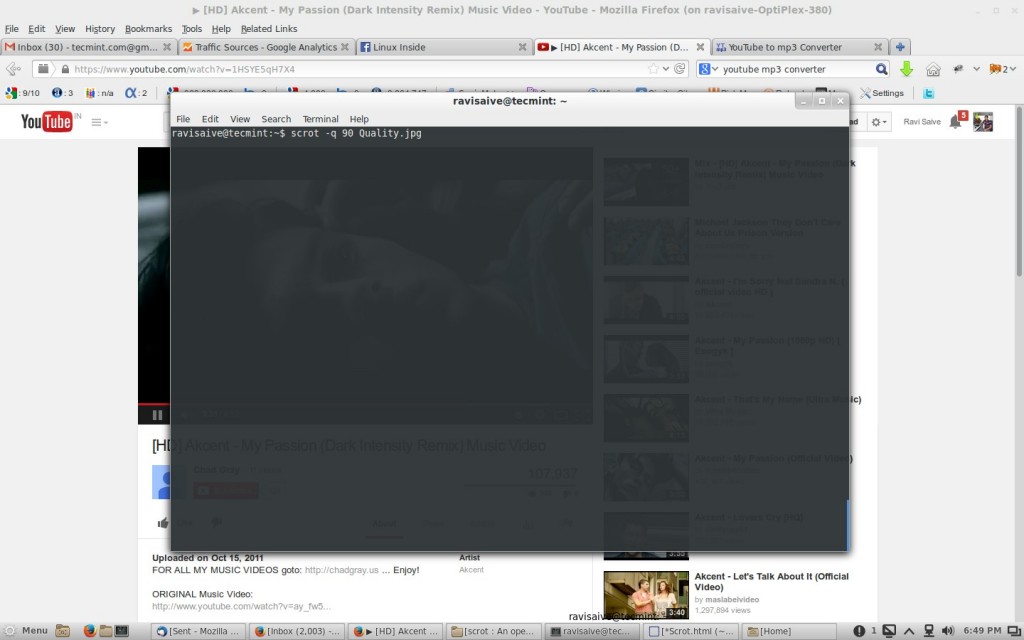
Task: Open Akcent Let's Talk About It thumbnail
Action: [x=646, y=595]
